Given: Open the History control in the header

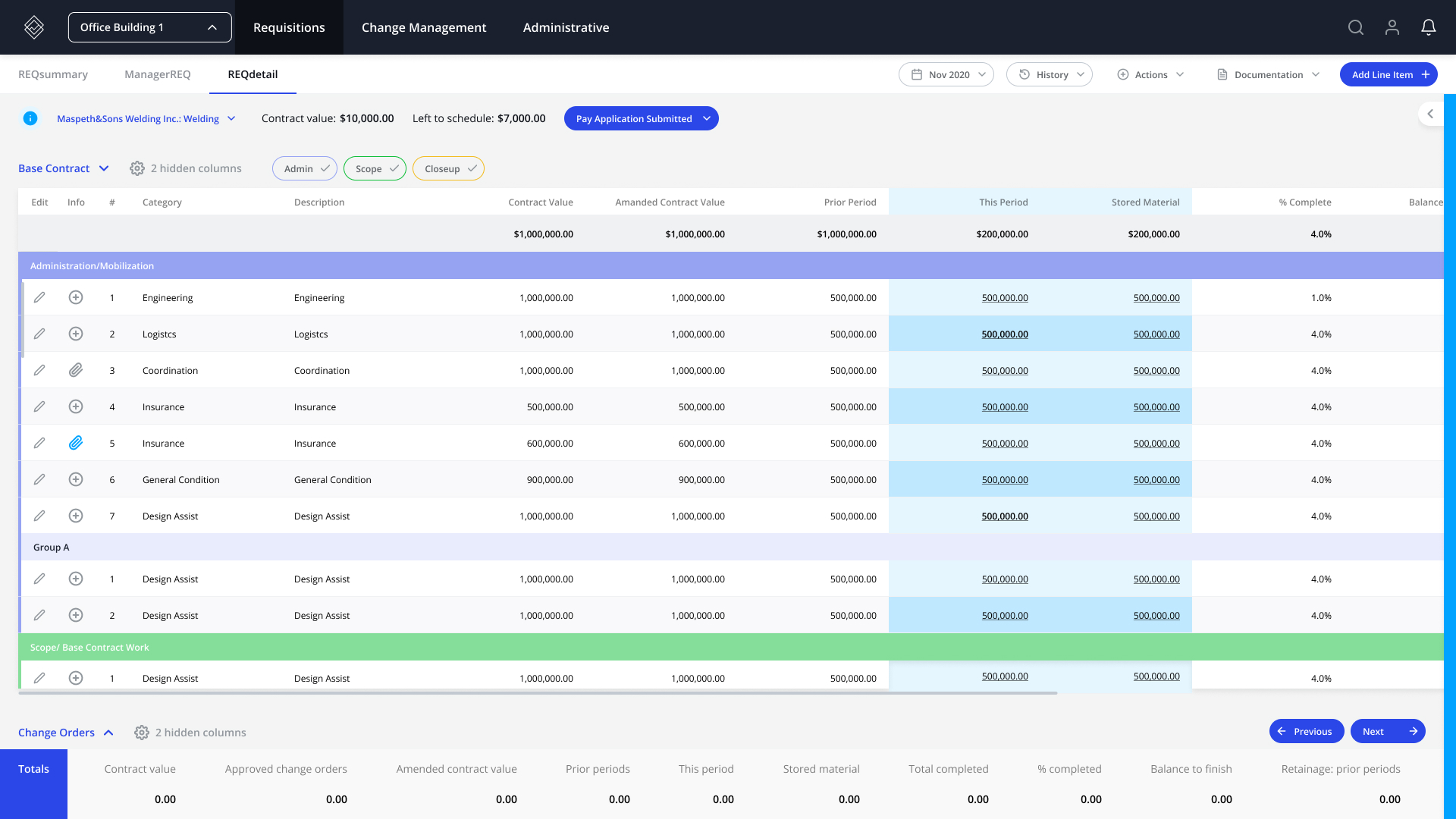Looking at the screenshot, I should 1050,74.
